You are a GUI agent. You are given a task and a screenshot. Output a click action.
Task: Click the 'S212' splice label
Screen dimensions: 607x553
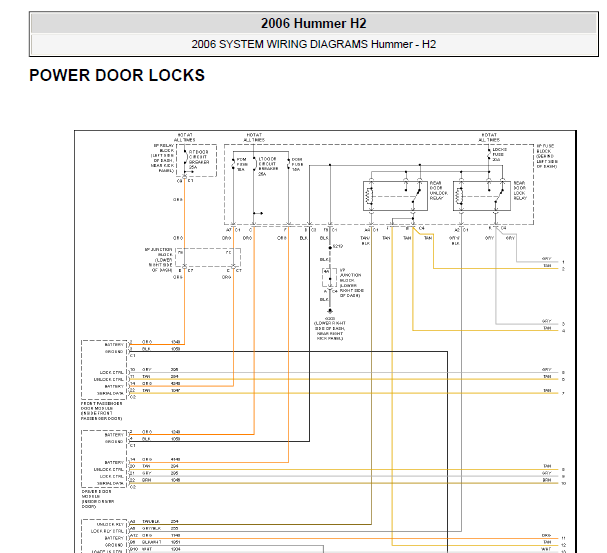coord(338,246)
